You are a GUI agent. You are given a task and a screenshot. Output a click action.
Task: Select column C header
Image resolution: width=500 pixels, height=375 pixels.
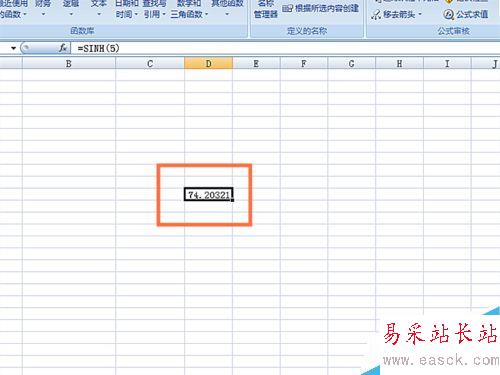click(150, 63)
